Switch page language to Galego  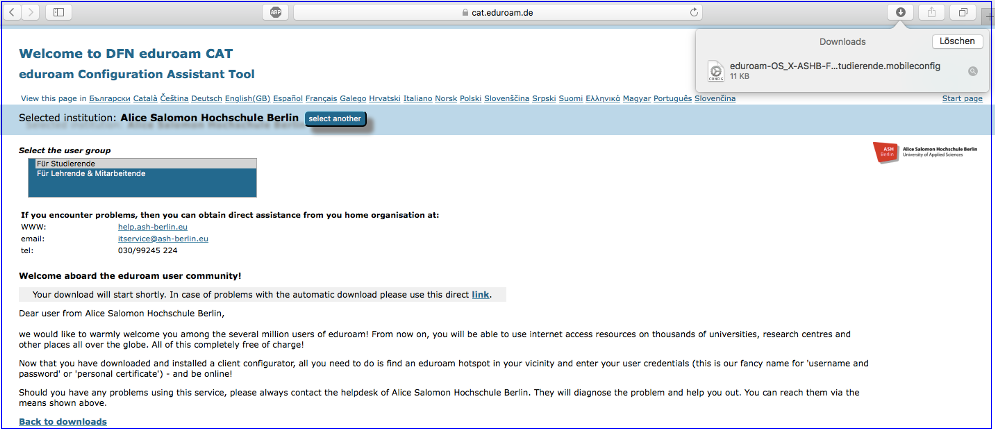click(x=353, y=98)
